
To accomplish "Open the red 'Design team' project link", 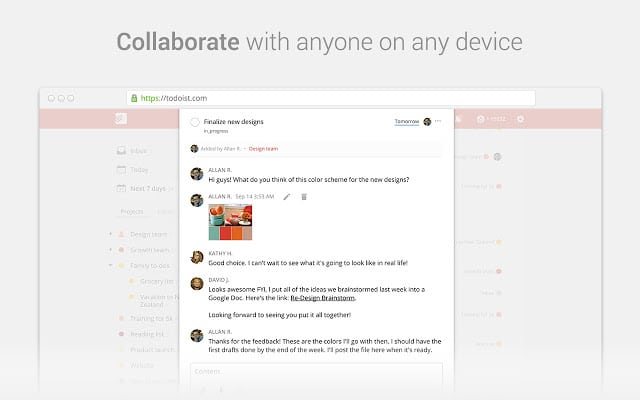I will [263, 149].
